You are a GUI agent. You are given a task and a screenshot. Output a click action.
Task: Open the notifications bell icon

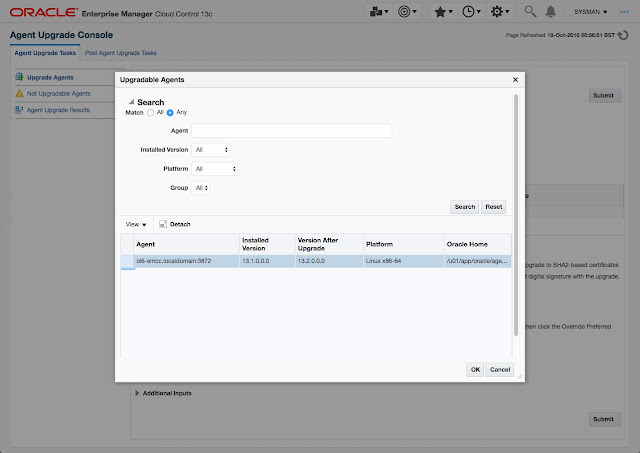(x=551, y=11)
